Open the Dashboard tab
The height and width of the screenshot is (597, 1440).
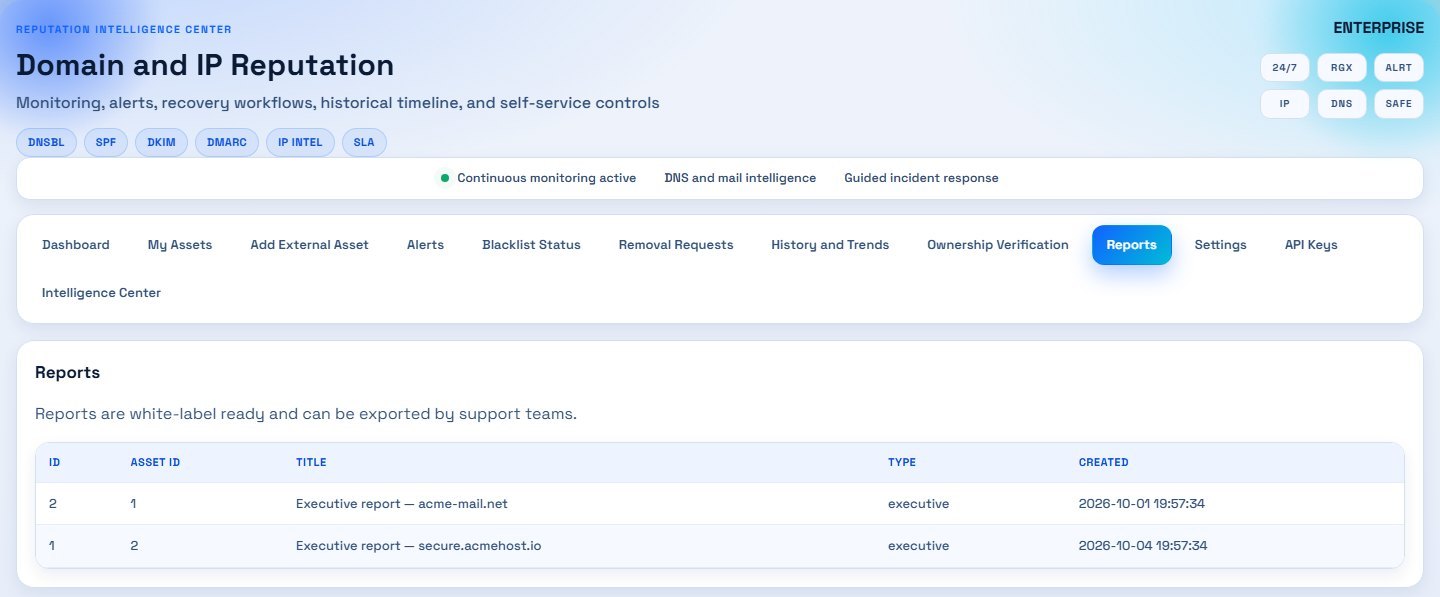tap(76, 245)
